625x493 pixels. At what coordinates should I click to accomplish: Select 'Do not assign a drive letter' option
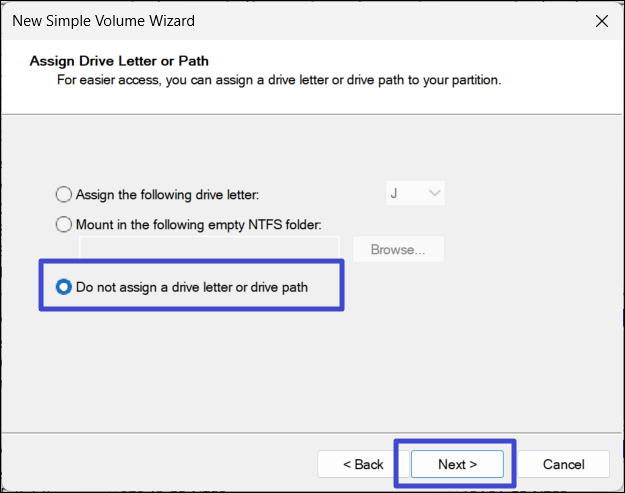[65, 287]
